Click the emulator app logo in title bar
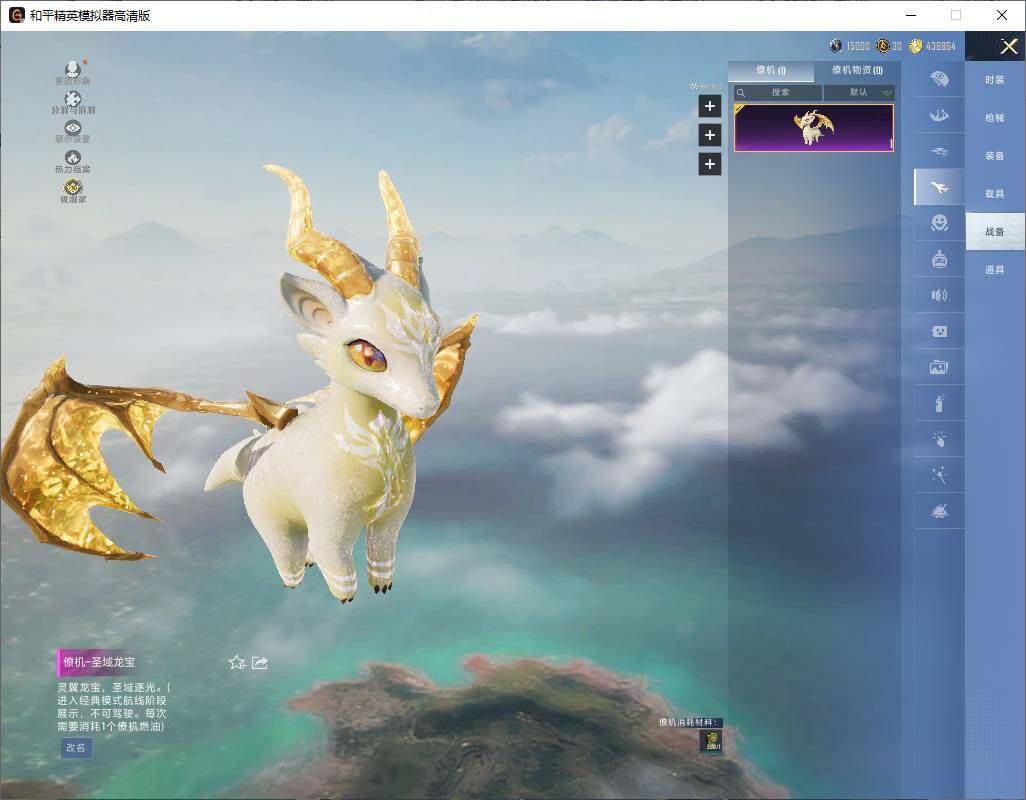This screenshot has height=800, width=1026. coord(16,15)
